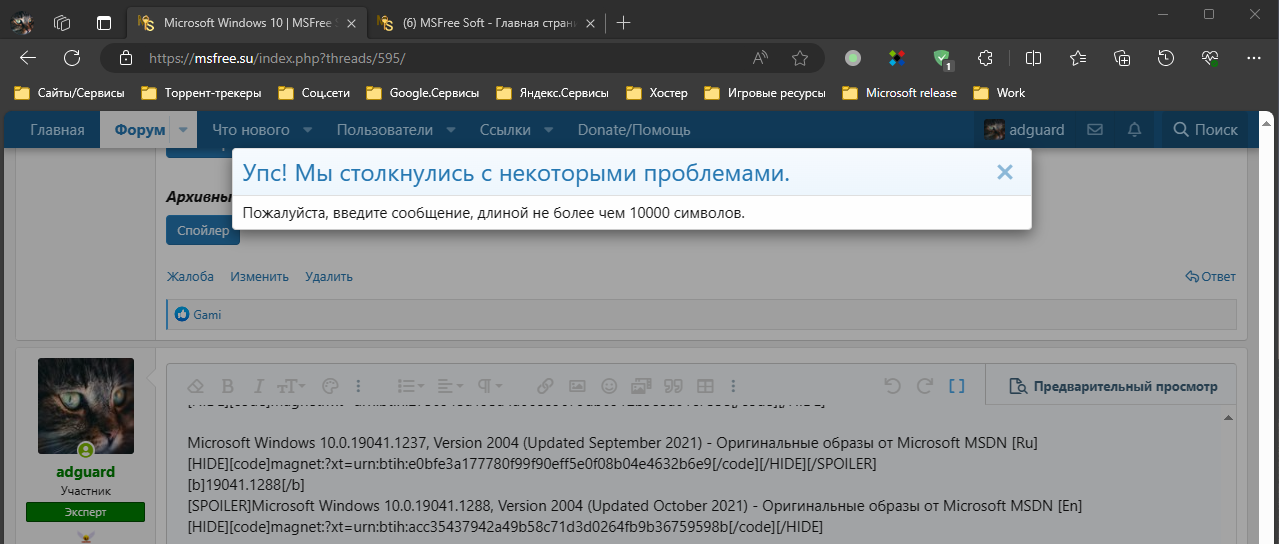The image size is (1279, 544).
Task: Expand the paragraph format dropdown
Action: pos(489,386)
